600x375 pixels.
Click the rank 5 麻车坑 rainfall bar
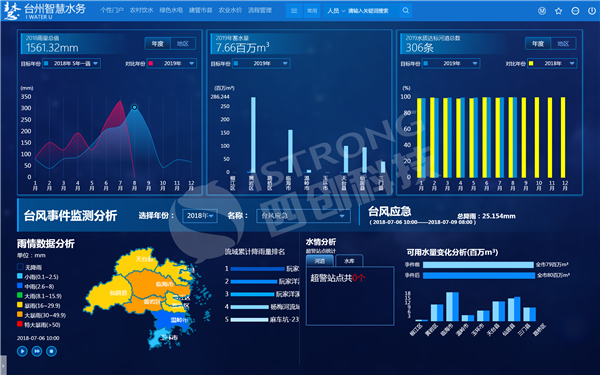pyautogui.click(x=249, y=320)
